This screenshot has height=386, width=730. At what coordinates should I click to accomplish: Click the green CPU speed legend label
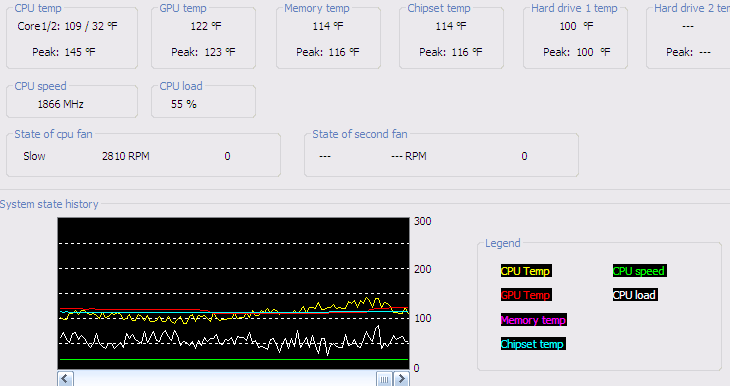tap(639, 271)
